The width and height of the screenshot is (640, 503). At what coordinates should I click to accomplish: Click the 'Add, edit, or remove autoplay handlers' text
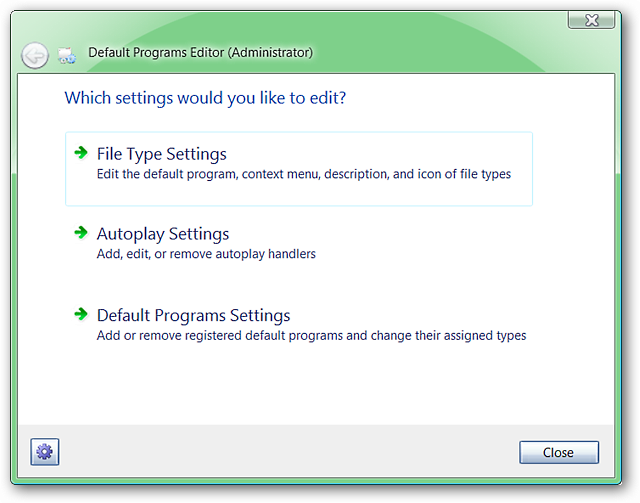pos(206,254)
